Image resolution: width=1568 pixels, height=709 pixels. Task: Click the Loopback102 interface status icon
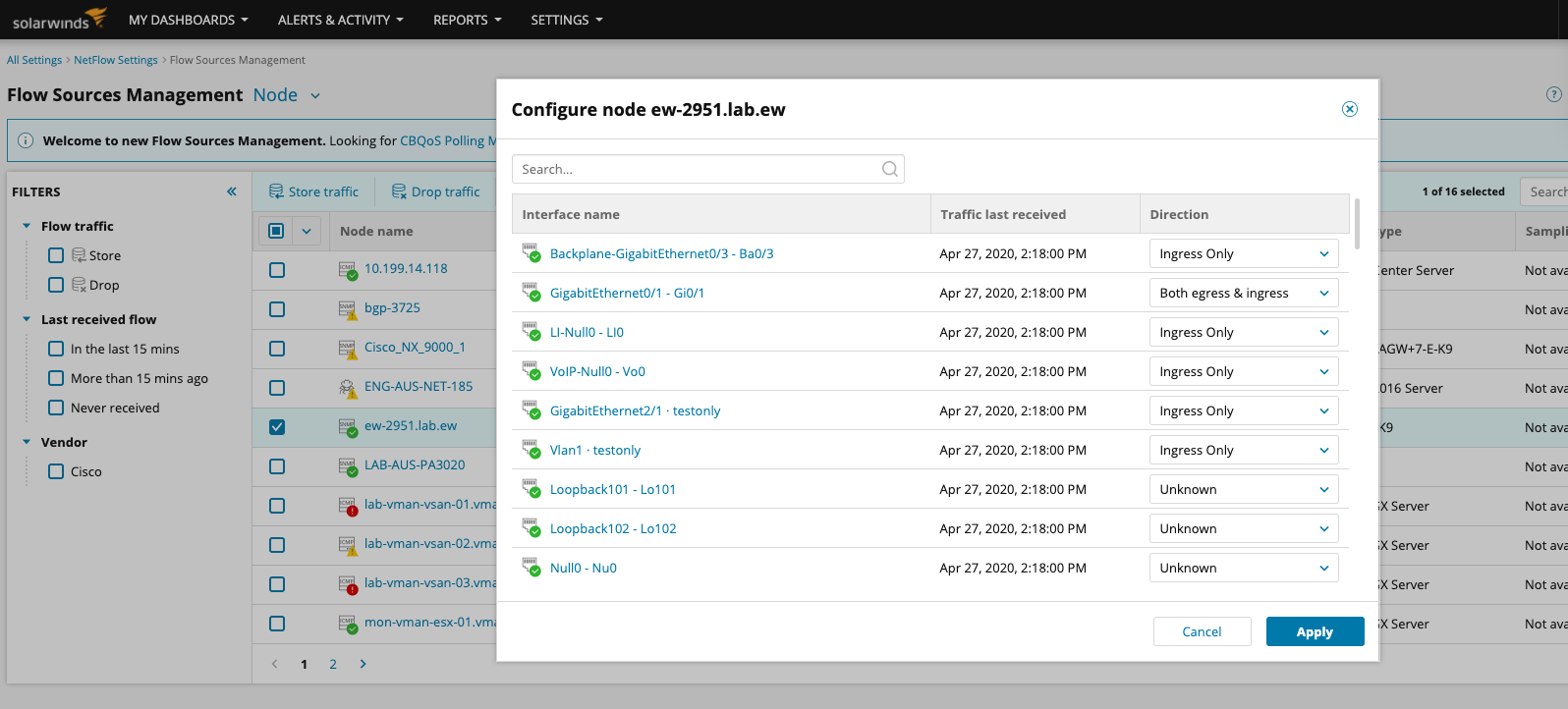pyautogui.click(x=532, y=527)
